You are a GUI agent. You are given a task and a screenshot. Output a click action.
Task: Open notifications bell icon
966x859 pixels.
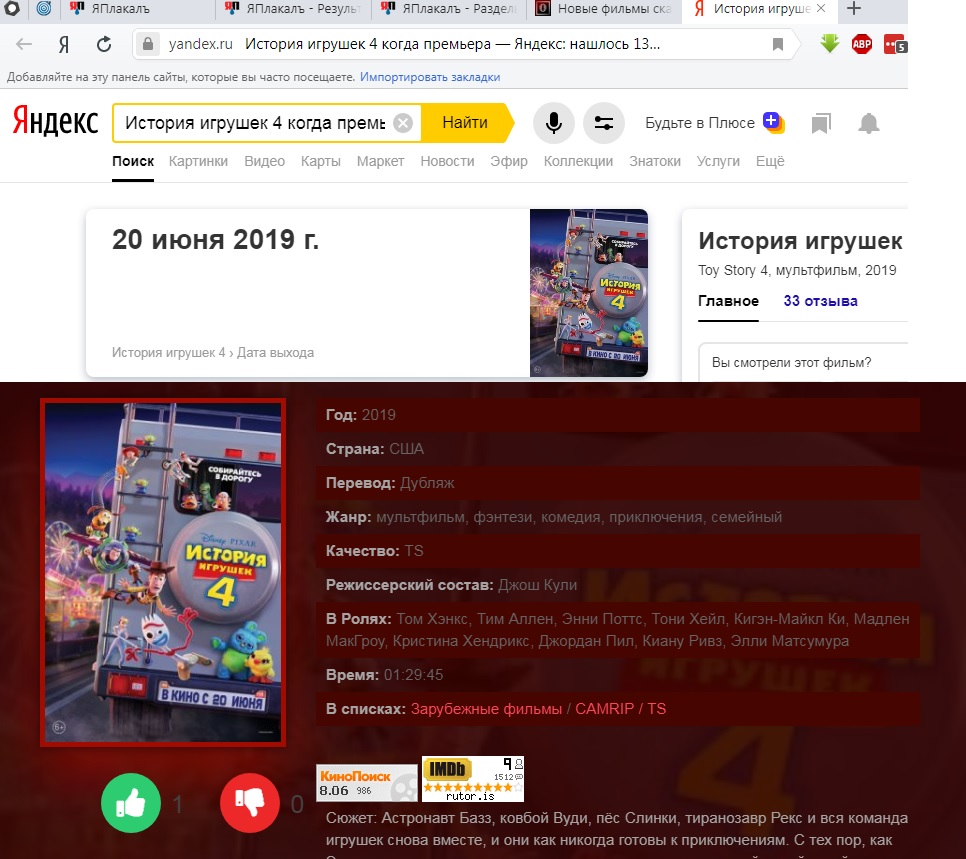869,123
